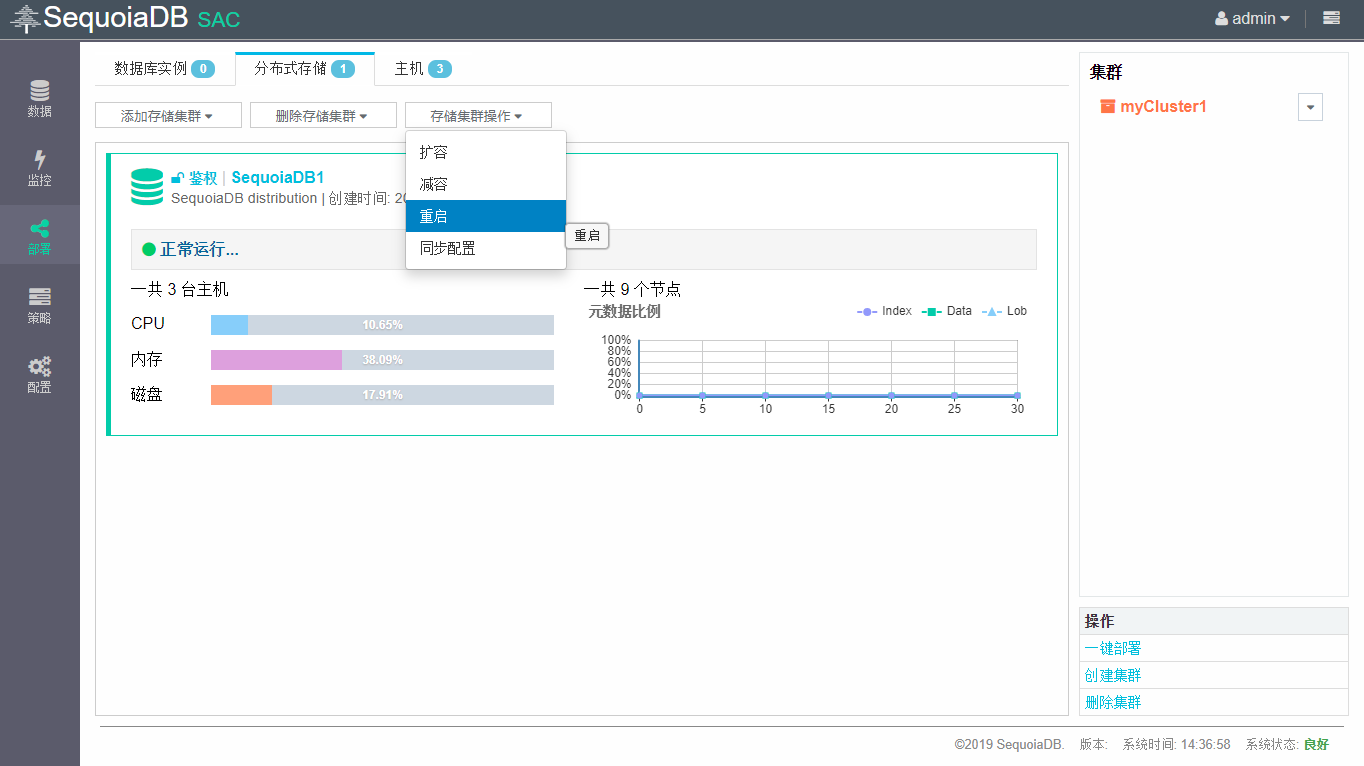1364x766 pixels.
Task: Click the ©2019 SequoiaDB. footer text
Action: pos(1009,745)
